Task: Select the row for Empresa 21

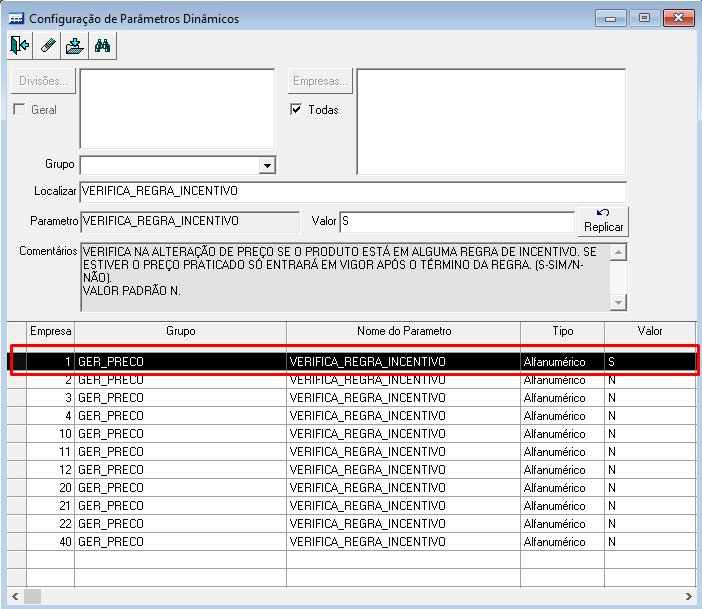Action: [351, 506]
